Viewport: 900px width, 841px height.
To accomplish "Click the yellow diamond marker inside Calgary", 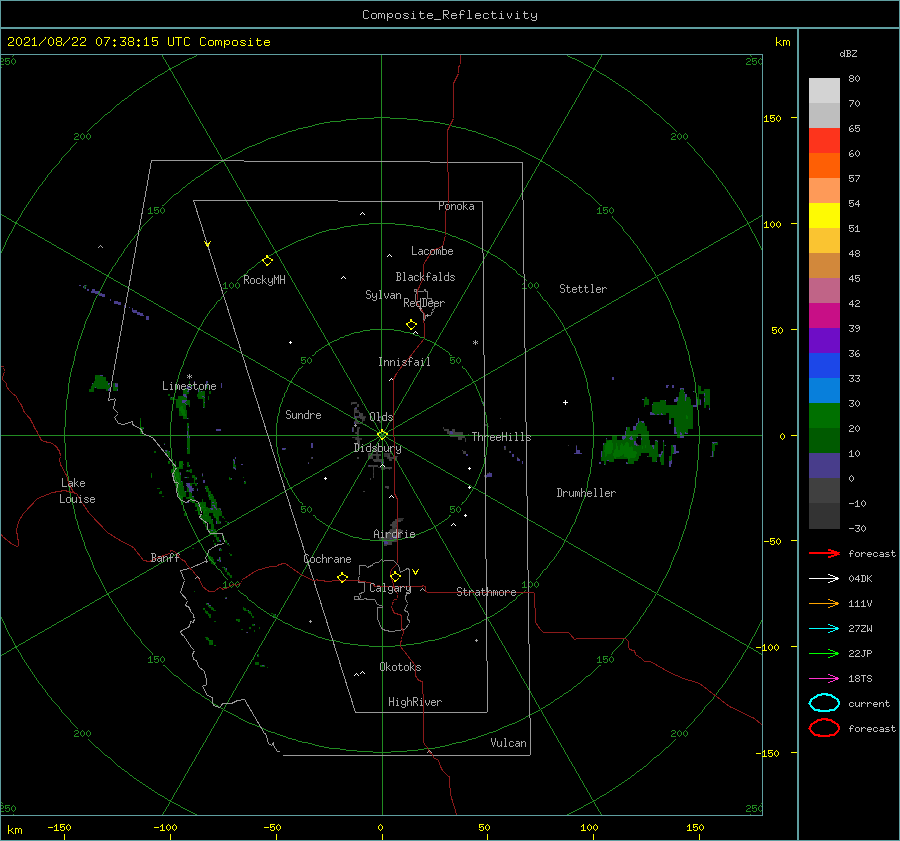I will coord(395,576).
